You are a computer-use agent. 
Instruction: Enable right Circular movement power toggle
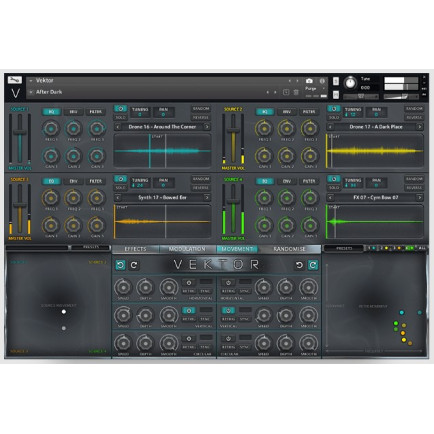(228, 338)
